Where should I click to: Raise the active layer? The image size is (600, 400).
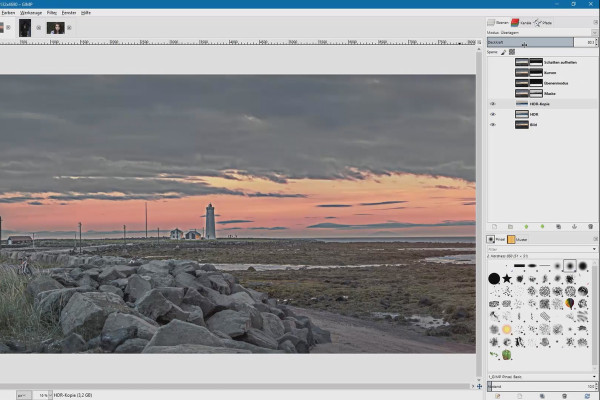tap(526, 227)
